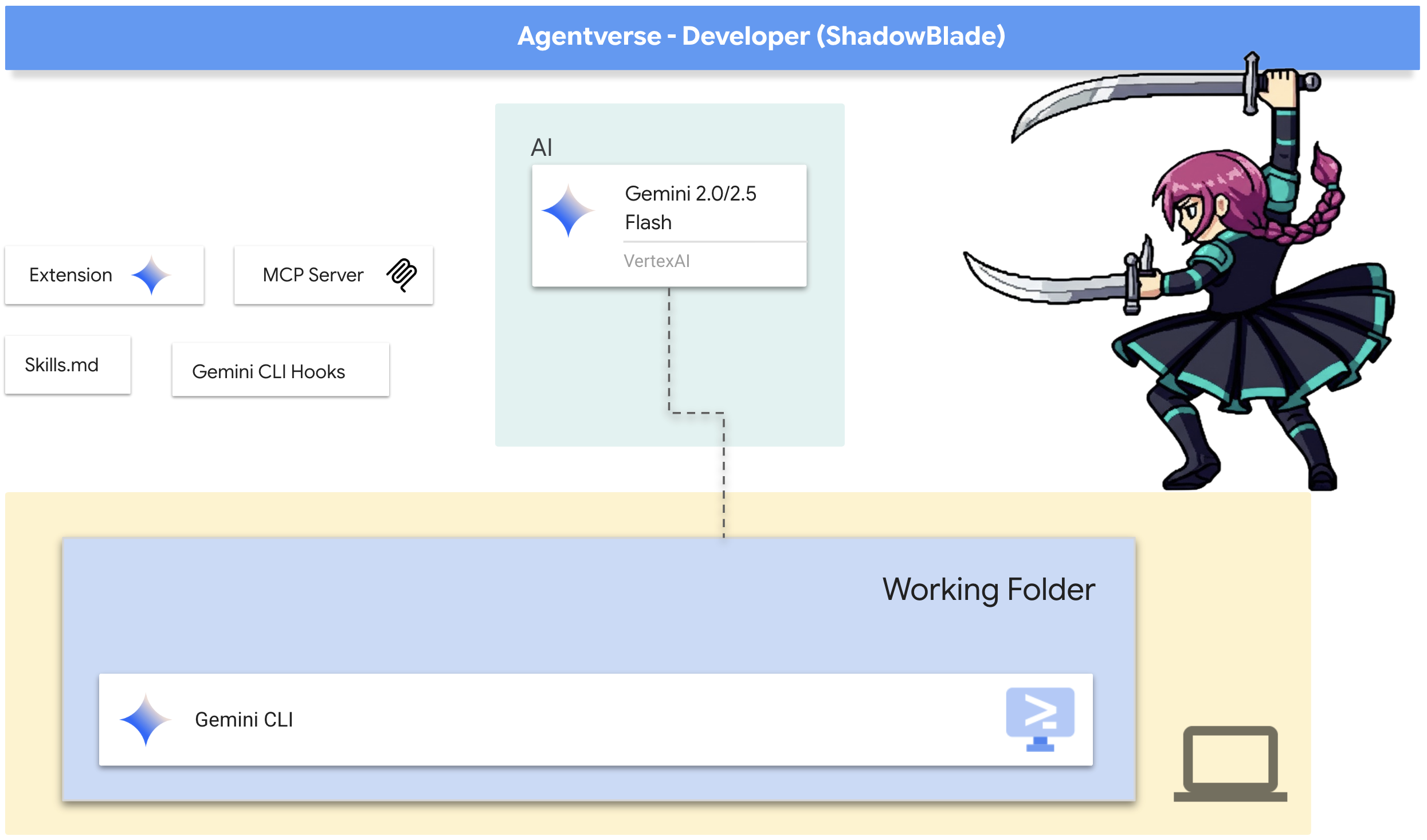Click the Gemini CLI text label

click(244, 720)
